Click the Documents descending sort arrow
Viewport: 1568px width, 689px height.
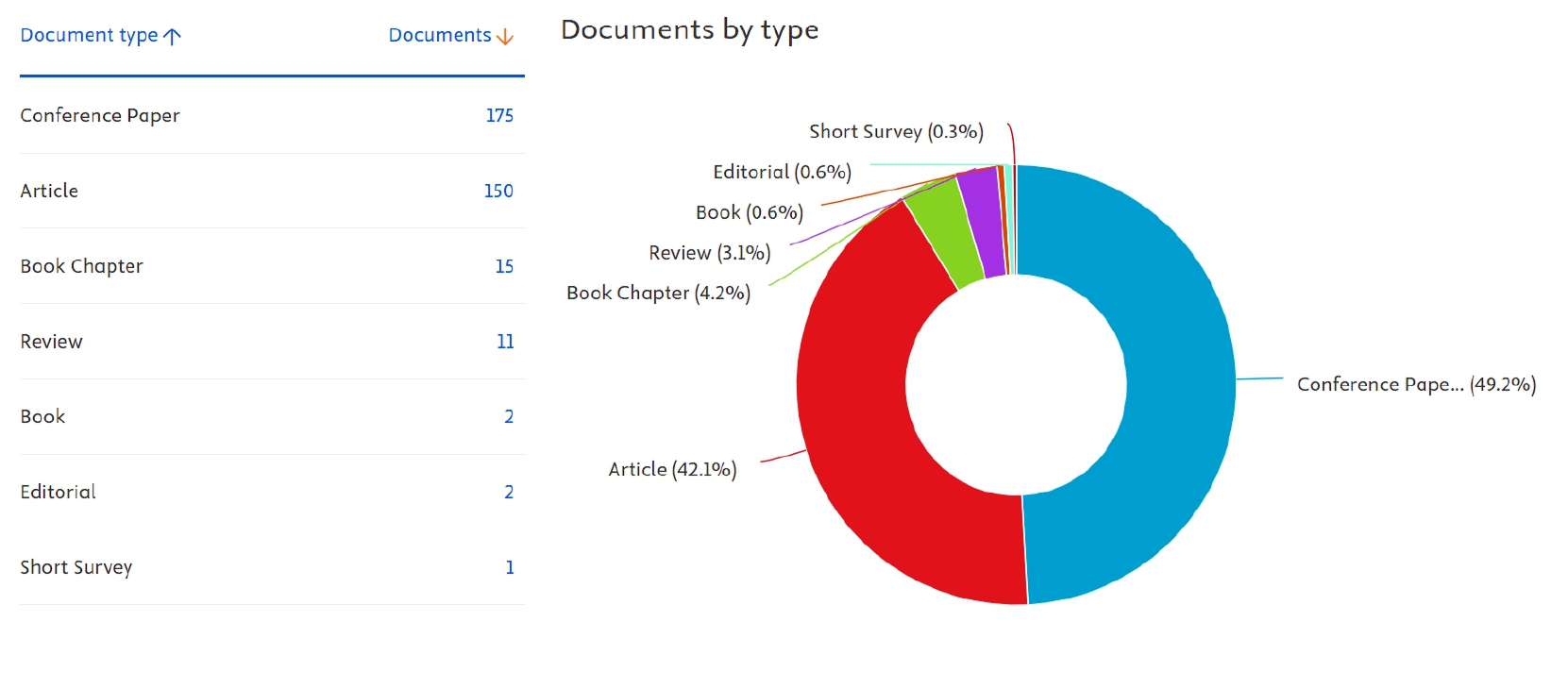pos(505,37)
